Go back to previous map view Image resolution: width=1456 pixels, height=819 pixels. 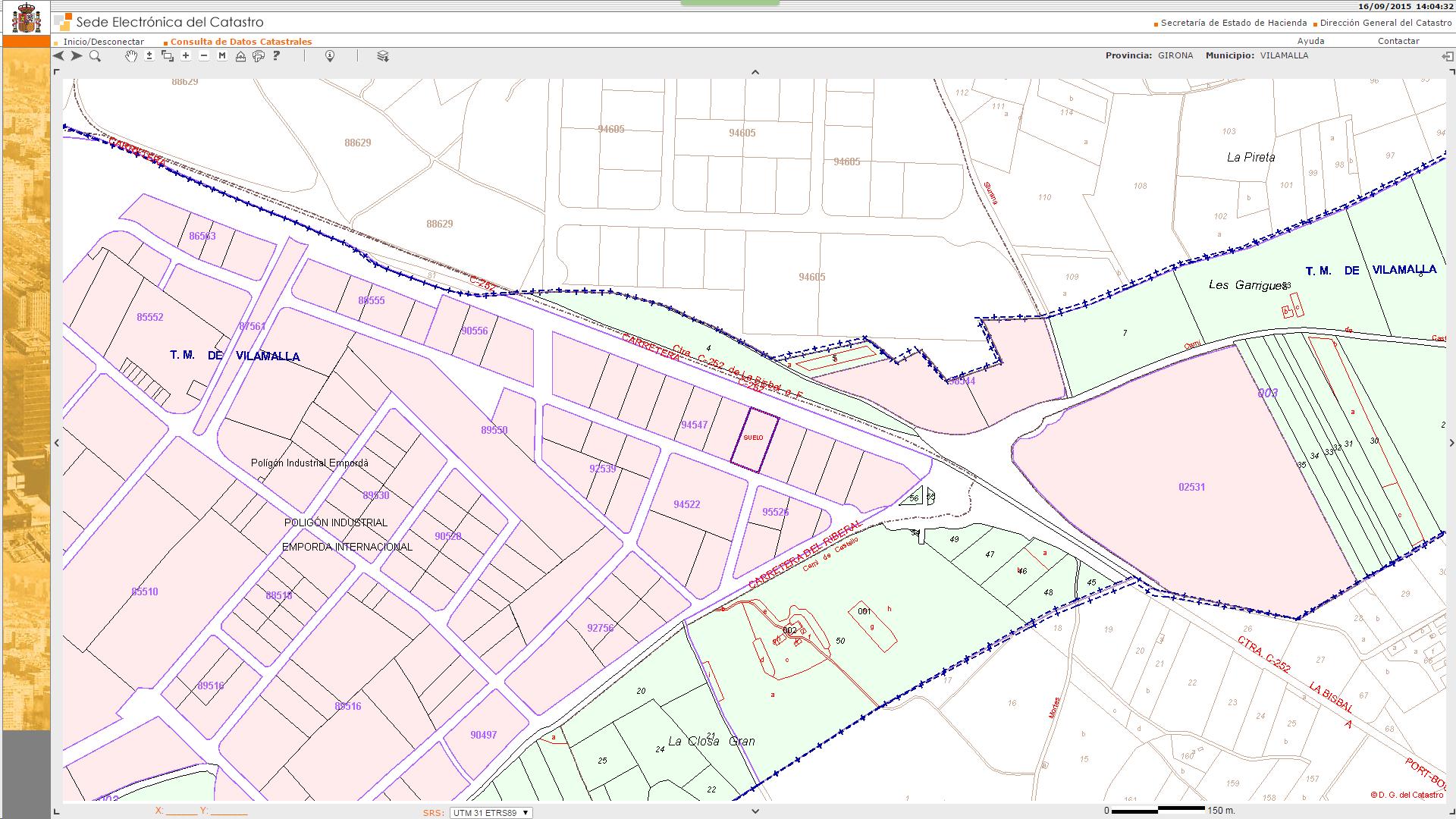click(x=59, y=56)
